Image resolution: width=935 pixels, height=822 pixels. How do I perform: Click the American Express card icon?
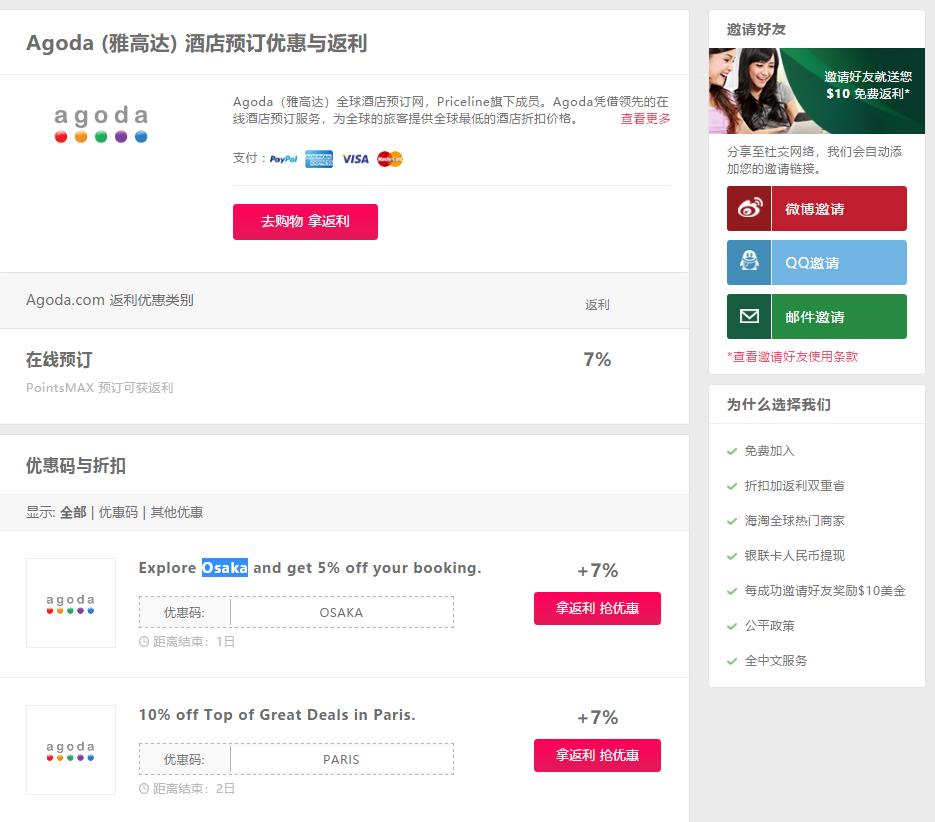tap(319, 159)
